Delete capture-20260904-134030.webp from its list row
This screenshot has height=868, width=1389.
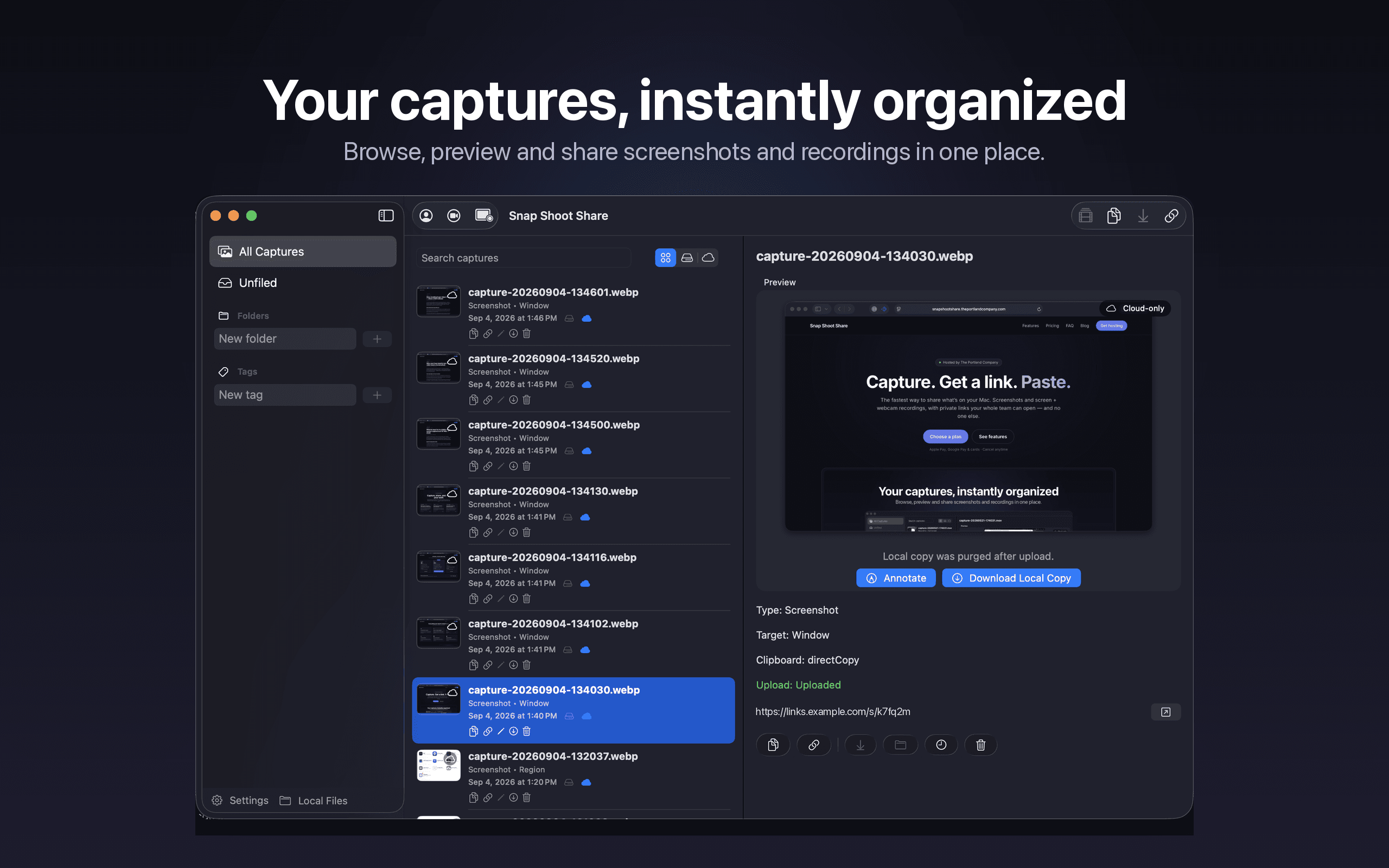click(526, 731)
